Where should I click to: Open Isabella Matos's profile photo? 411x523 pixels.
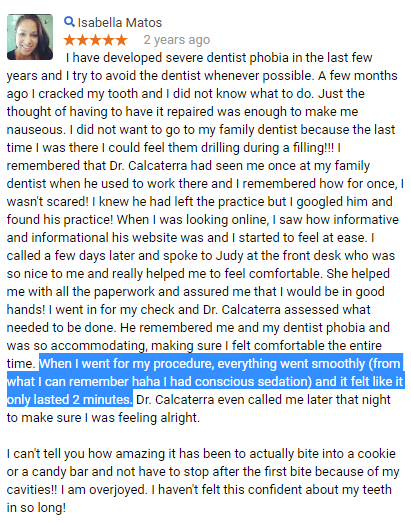coord(30,37)
